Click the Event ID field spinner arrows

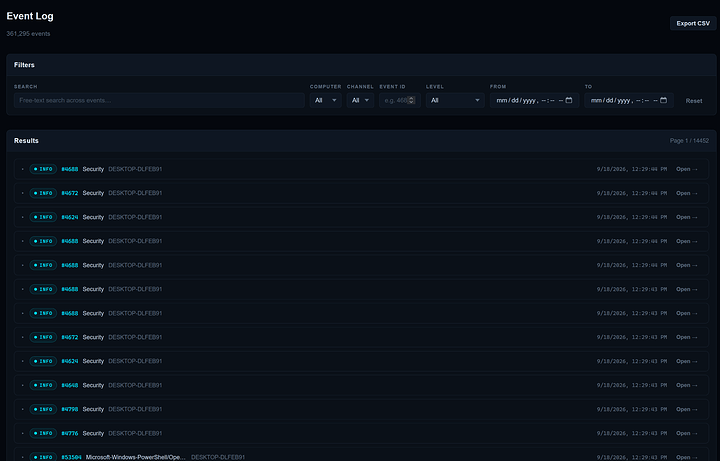pos(411,100)
